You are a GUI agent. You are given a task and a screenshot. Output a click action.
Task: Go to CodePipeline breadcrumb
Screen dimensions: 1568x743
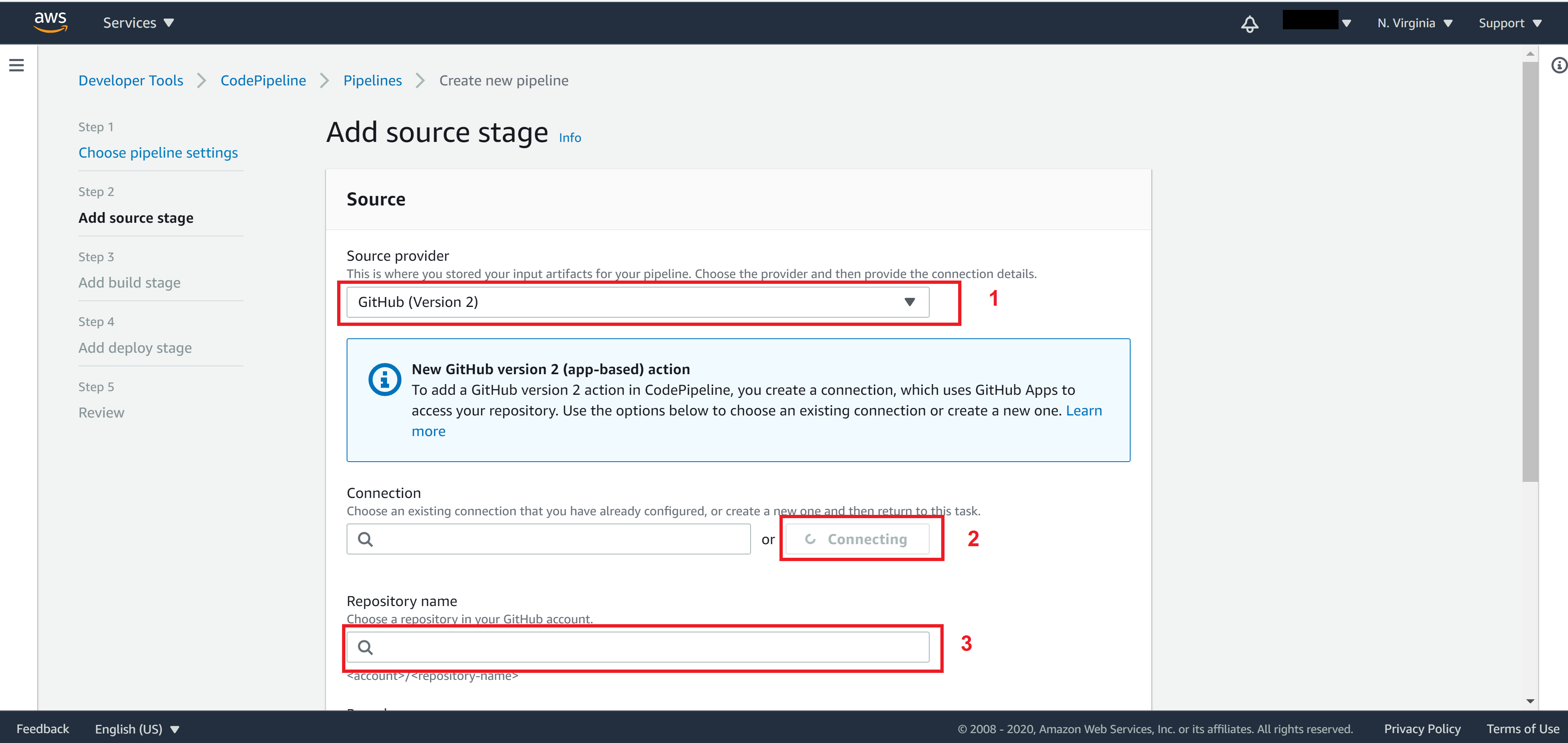[x=263, y=80]
